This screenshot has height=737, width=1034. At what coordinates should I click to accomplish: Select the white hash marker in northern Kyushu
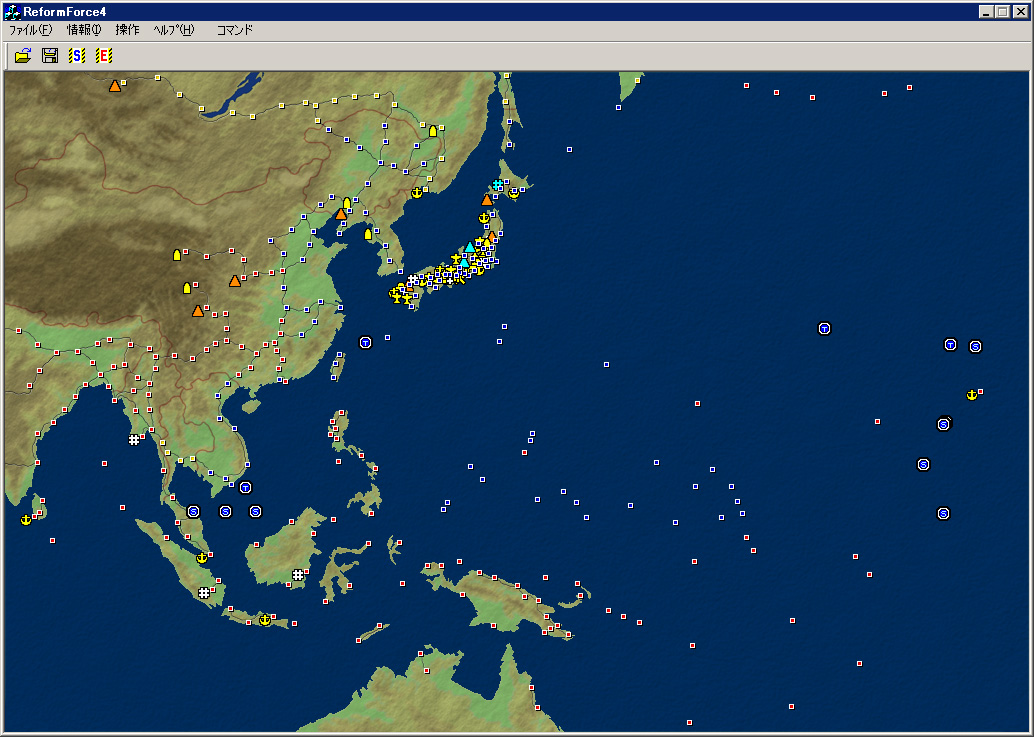pyautogui.click(x=413, y=280)
